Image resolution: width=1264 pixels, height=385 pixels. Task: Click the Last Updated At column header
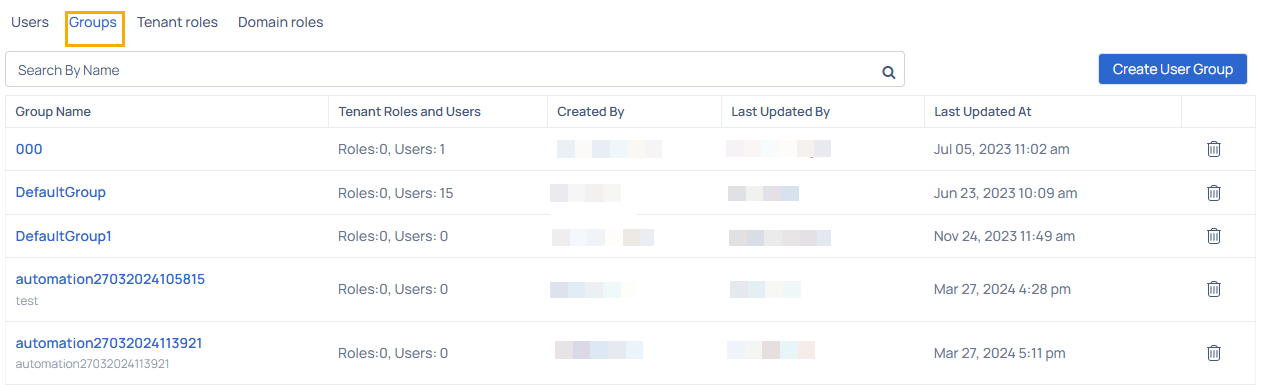[983, 112]
